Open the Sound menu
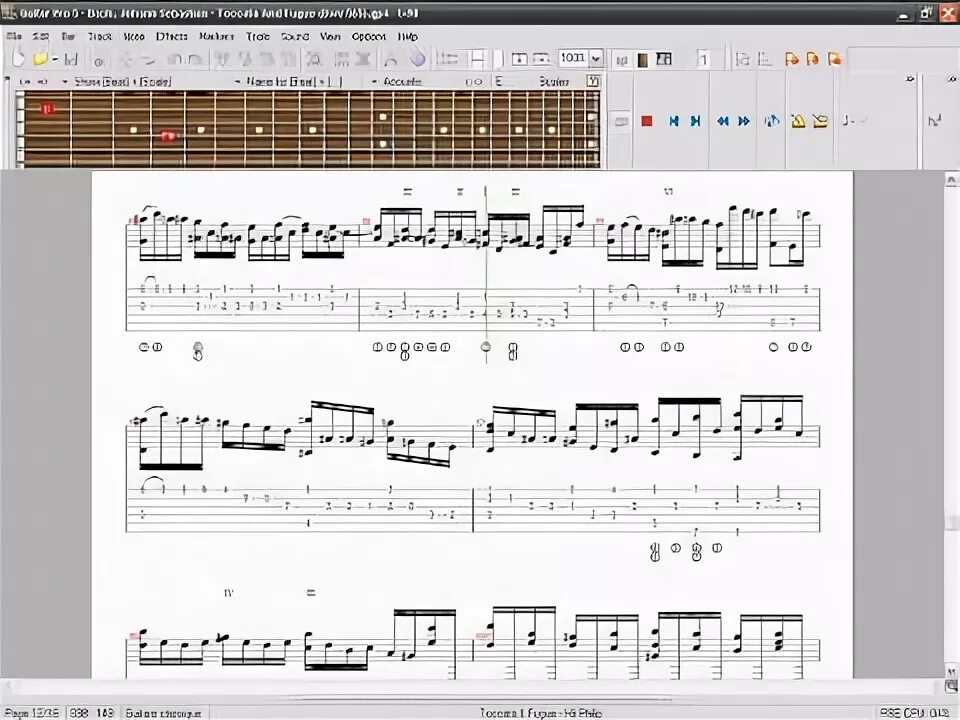Viewport: 960px width, 720px height. tap(295, 37)
